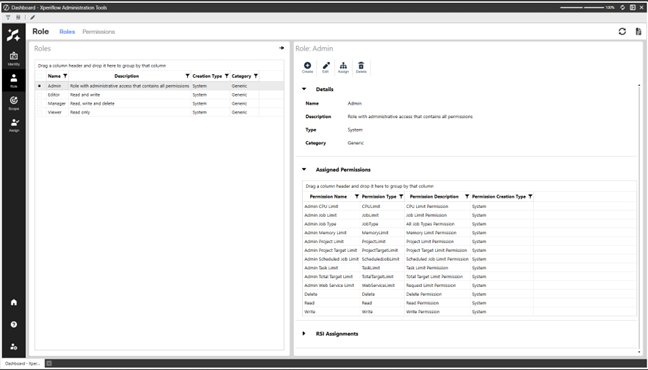Refresh the Role page
Viewport: 648px width, 370px height.
(x=622, y=31)
